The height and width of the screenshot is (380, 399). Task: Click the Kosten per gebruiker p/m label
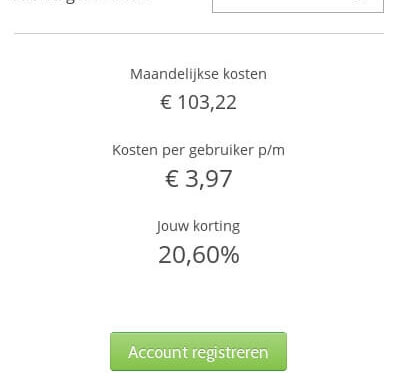click(198, 150)
